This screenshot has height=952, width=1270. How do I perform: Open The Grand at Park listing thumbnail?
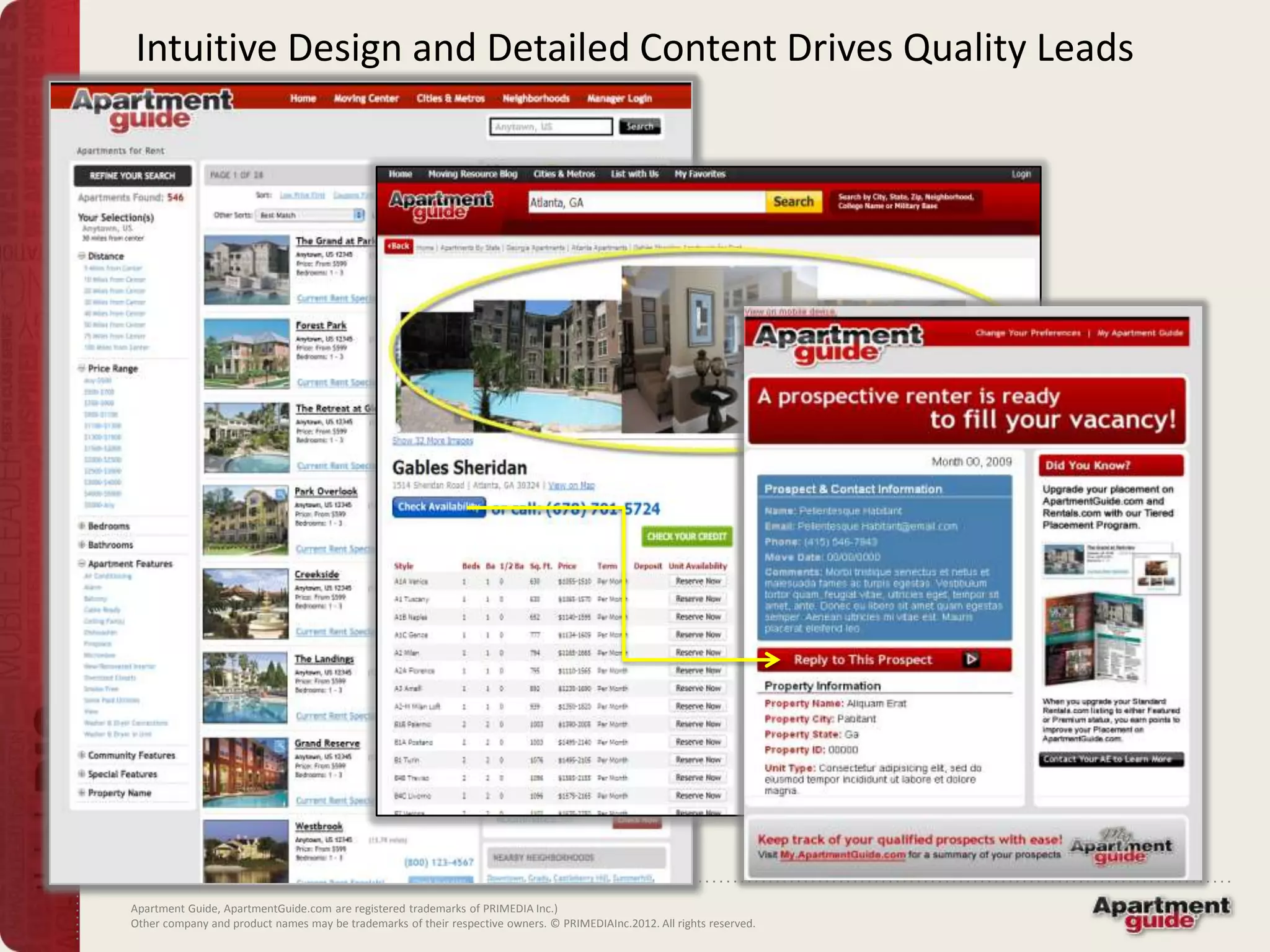point(247,270)
